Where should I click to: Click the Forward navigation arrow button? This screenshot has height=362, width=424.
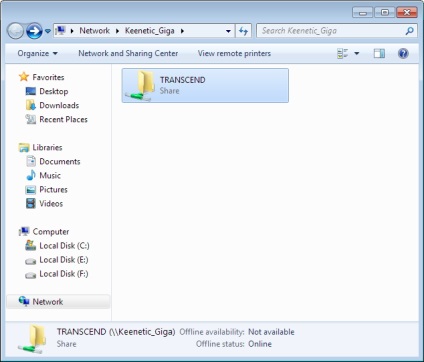coord(34,31)
